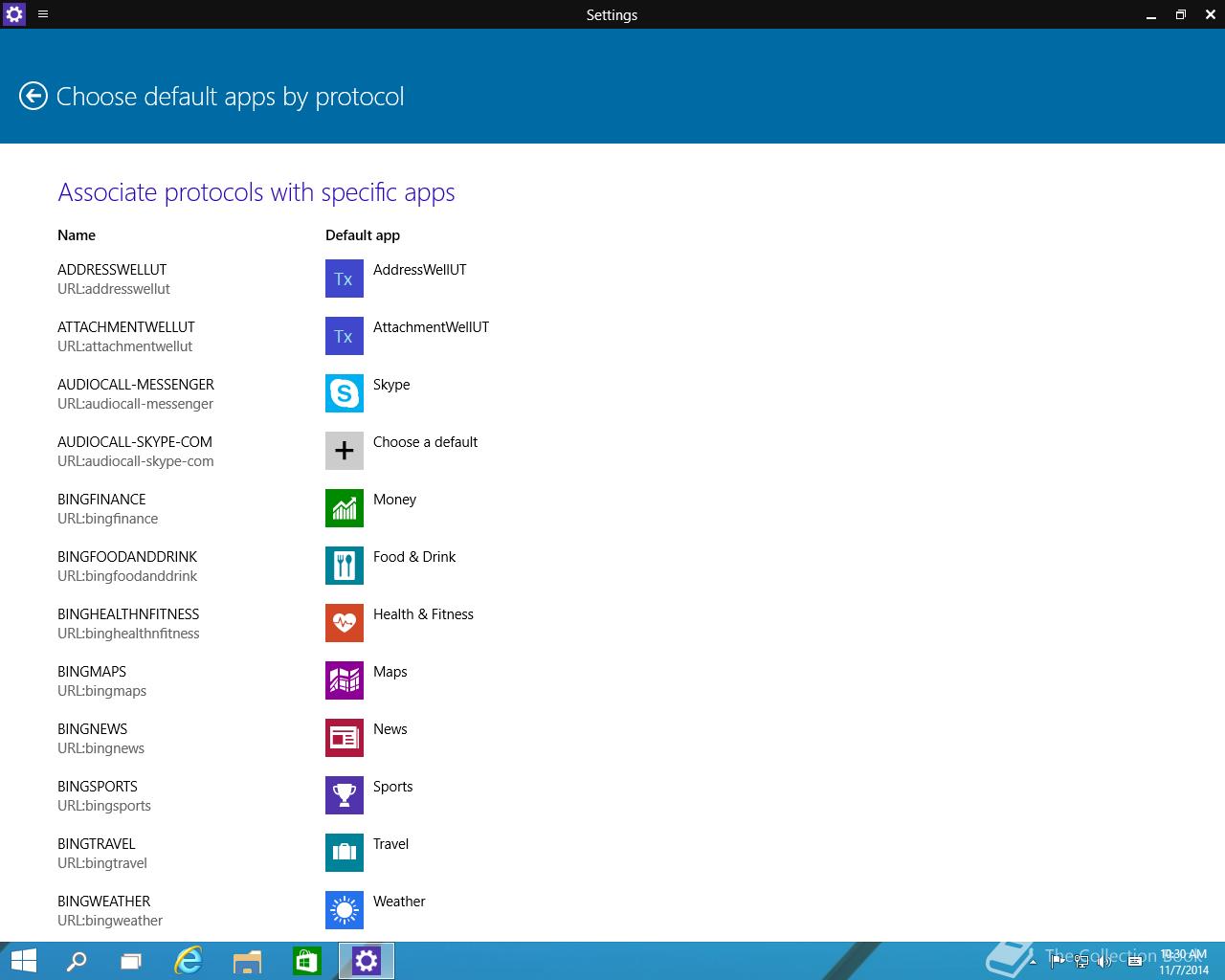Click the 'Name' column header
The width and height of the screenshot is (1225, 980).
pyautogui.click(x=77, y=235)
